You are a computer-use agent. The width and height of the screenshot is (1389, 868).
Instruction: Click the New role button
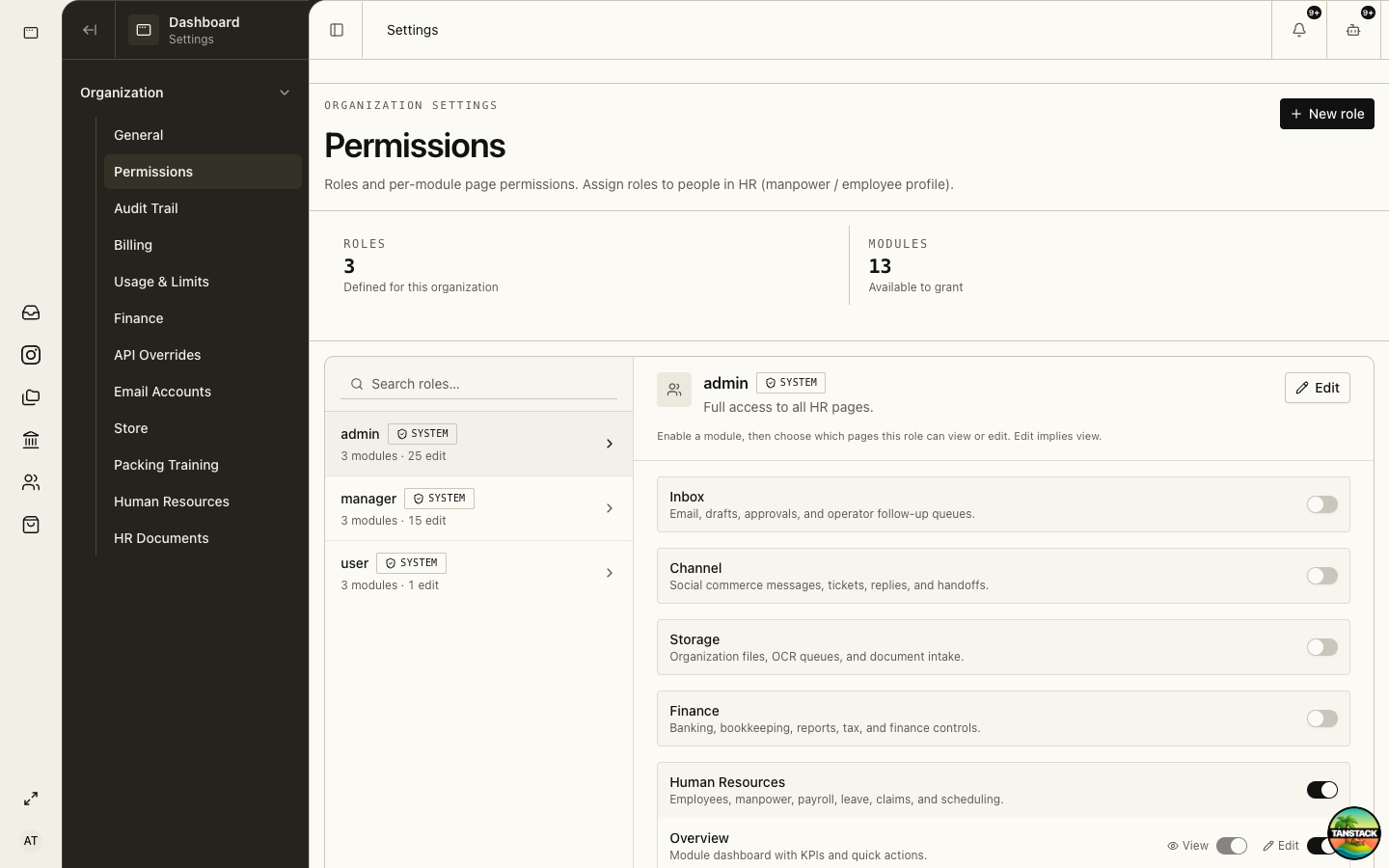coord(1326,114)
